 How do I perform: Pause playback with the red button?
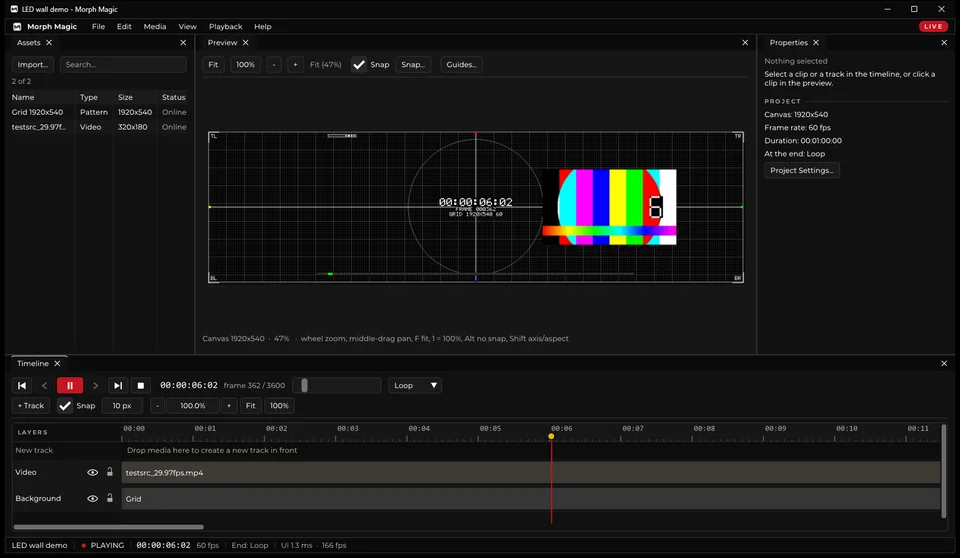point(70,385)
